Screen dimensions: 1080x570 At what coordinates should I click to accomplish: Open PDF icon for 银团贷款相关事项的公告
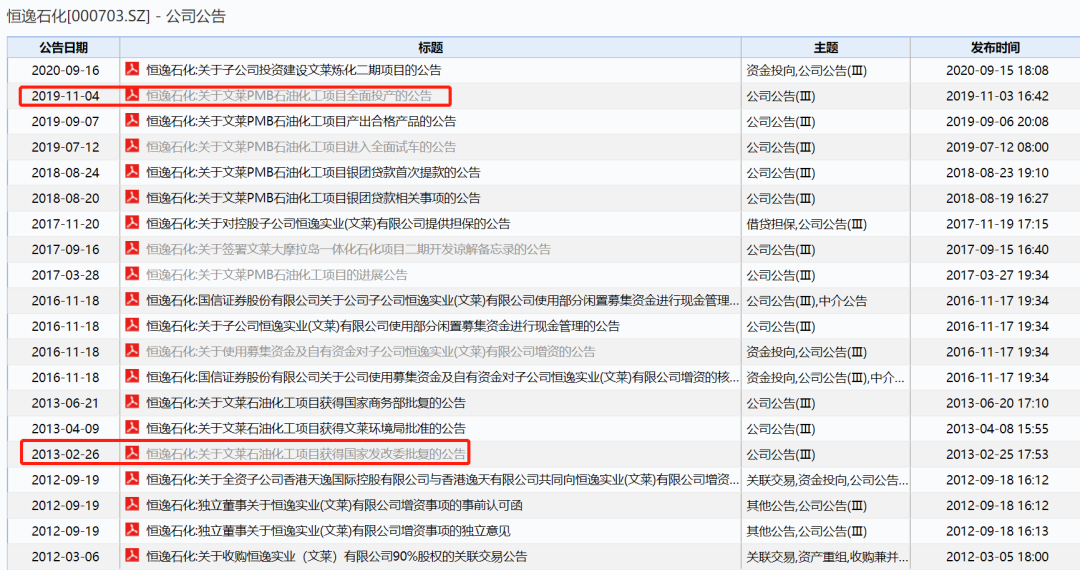[x=132, y=198]
